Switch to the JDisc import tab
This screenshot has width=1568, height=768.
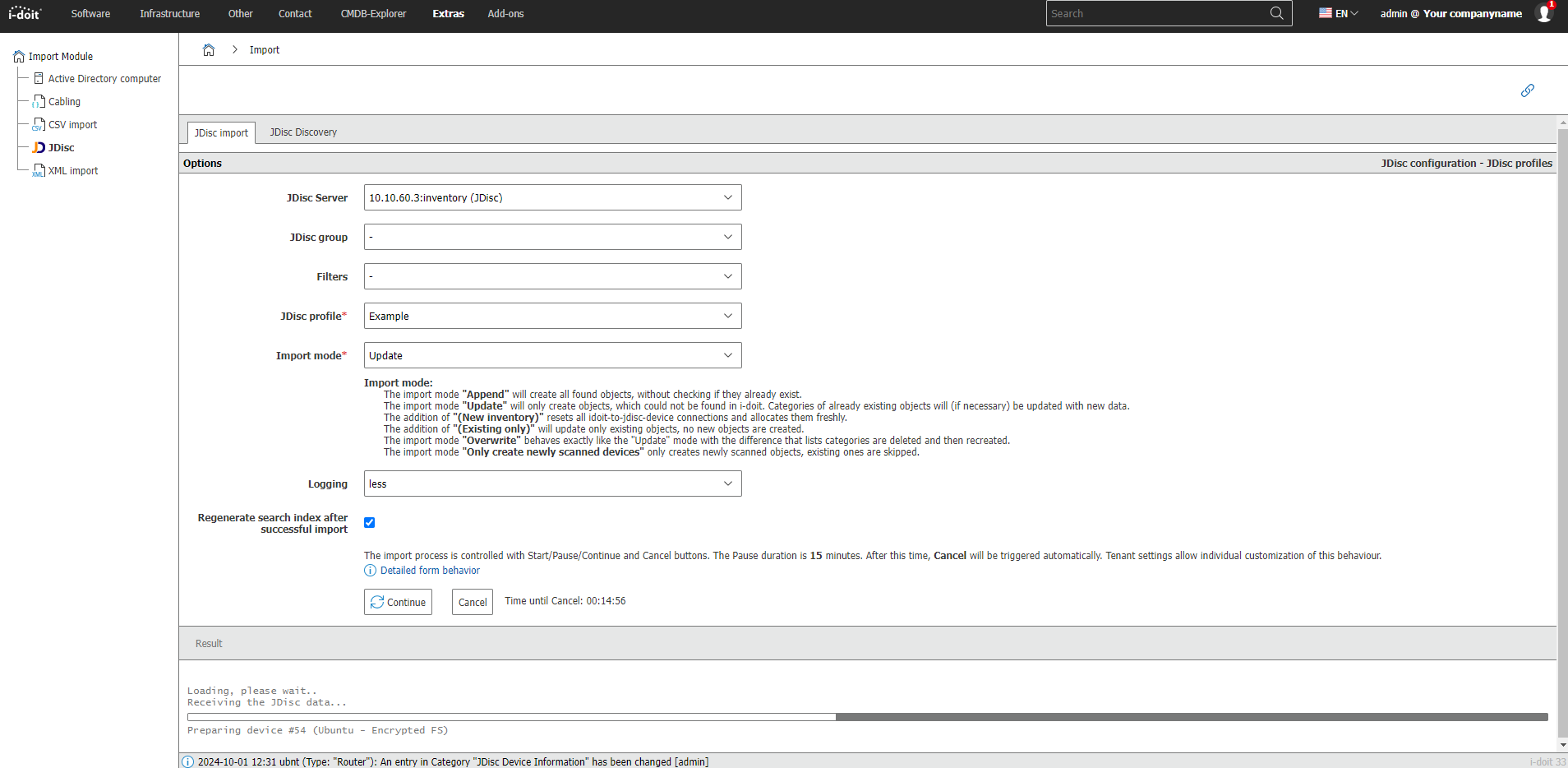(x=221, y=132)
